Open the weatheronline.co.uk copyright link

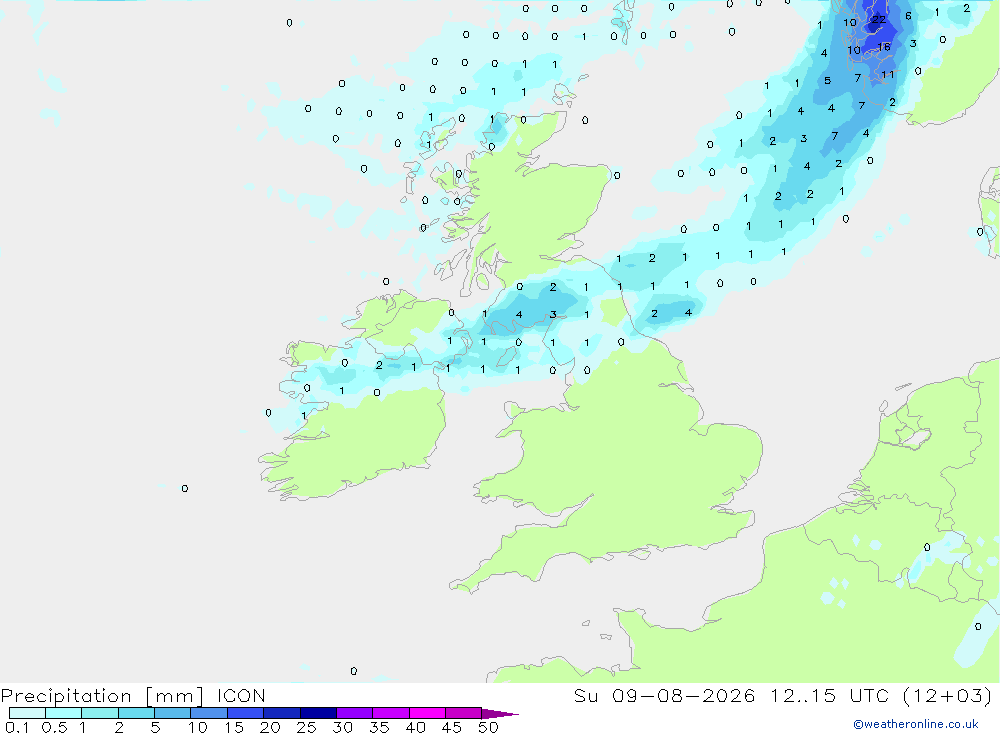point(916,724)
